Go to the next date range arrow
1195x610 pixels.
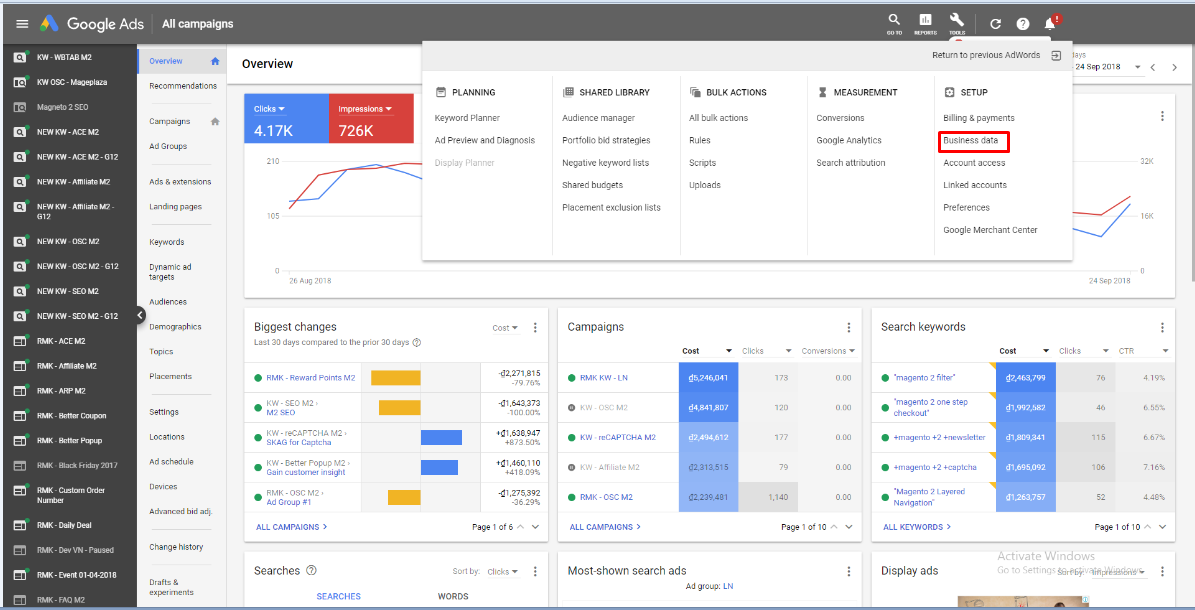[x=1174, y=67]
